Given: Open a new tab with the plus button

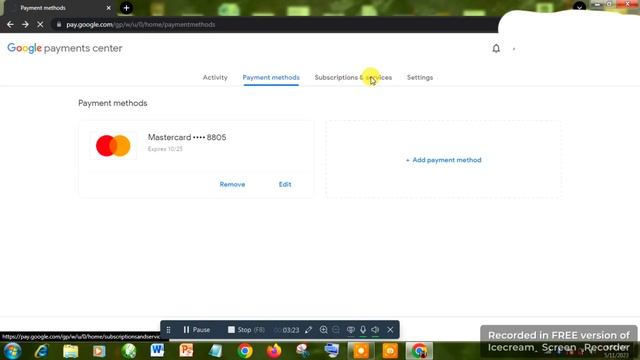Looking at the screenshot, I should click(126, 8).
